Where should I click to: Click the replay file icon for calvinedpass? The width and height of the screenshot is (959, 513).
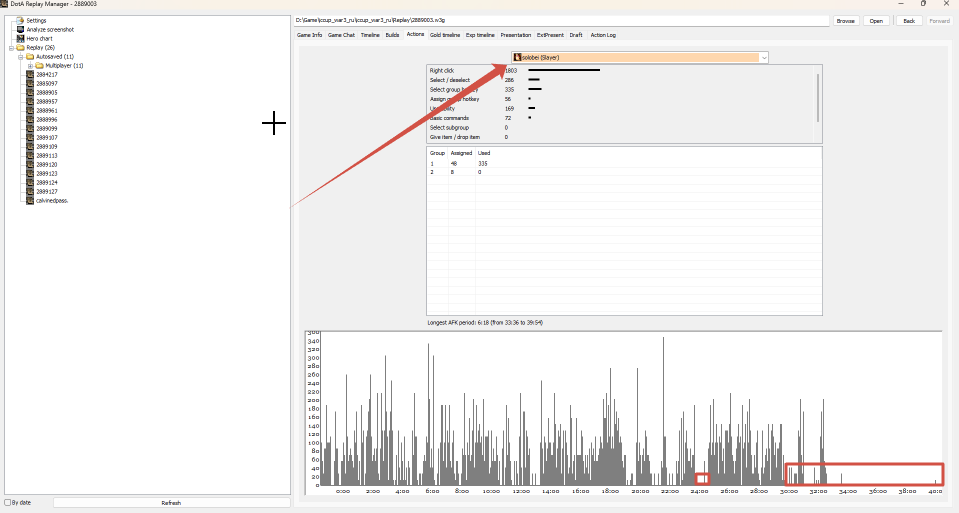[30, 201]
